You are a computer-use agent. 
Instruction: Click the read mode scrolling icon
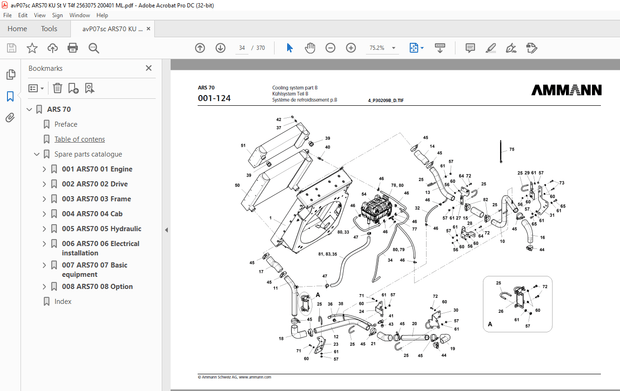[440, 48]
